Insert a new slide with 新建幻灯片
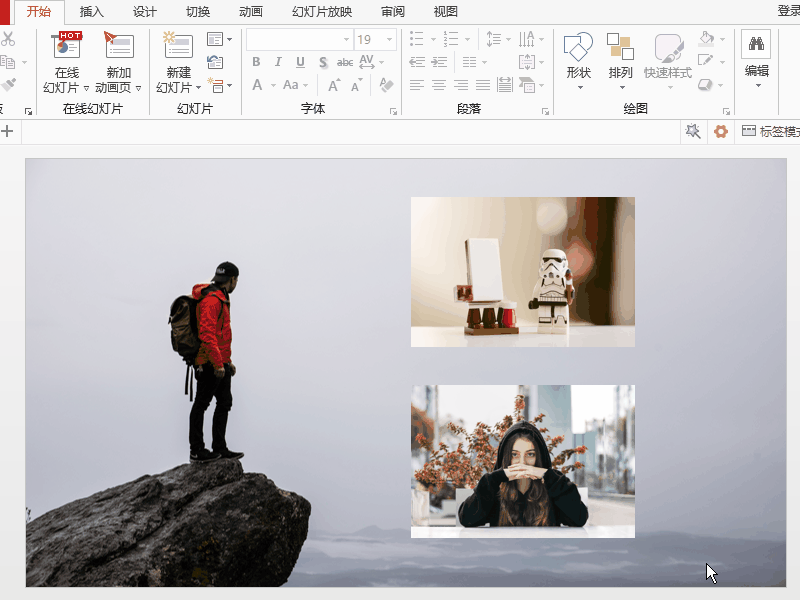800x600 pixels. (178, 46)
